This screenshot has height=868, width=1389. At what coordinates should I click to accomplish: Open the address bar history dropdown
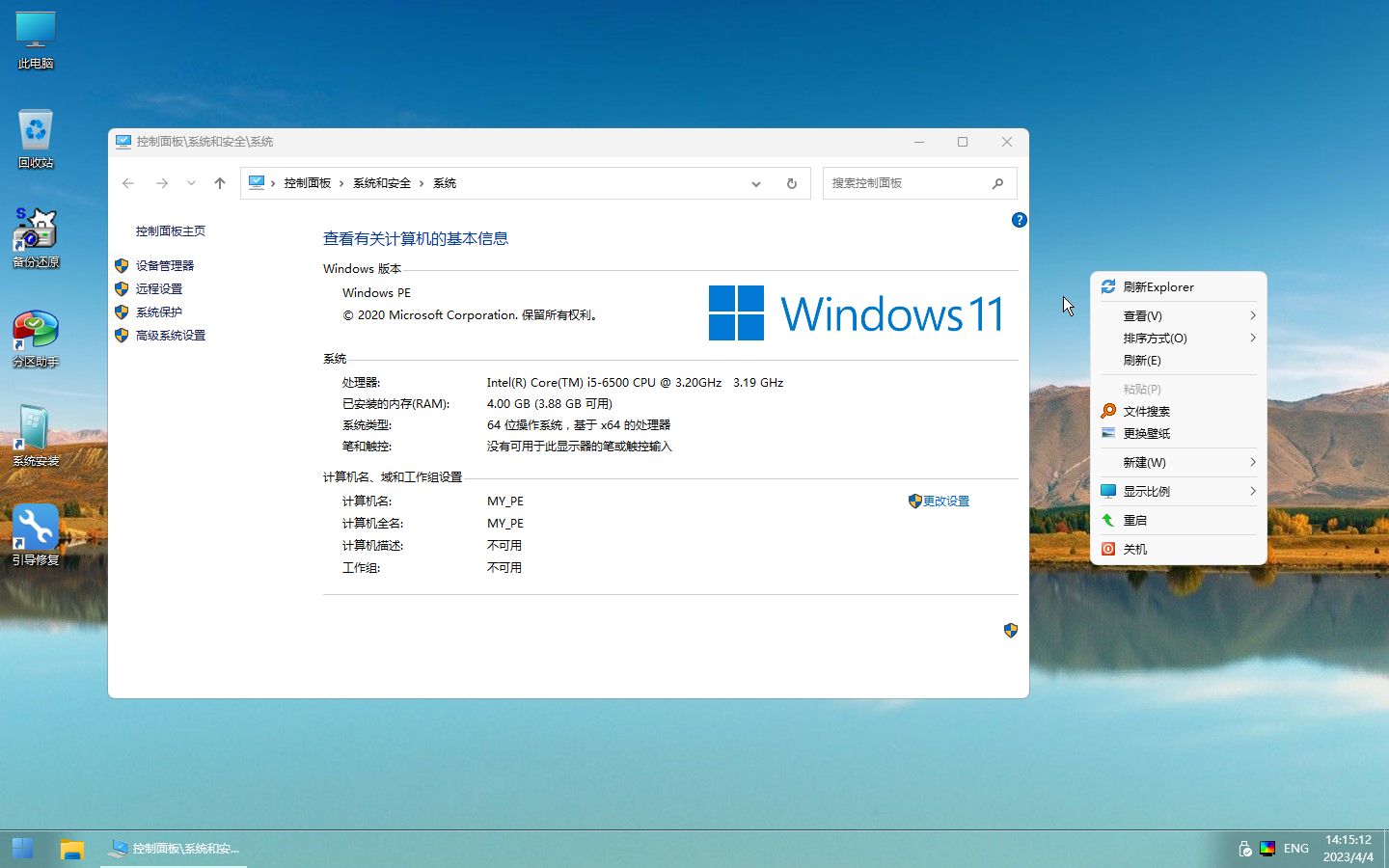(756, 183)
